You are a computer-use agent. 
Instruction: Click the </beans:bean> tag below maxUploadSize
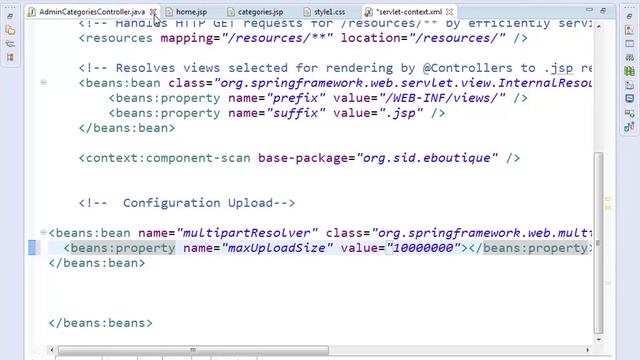pyautogui.click(x=97, y=263)
